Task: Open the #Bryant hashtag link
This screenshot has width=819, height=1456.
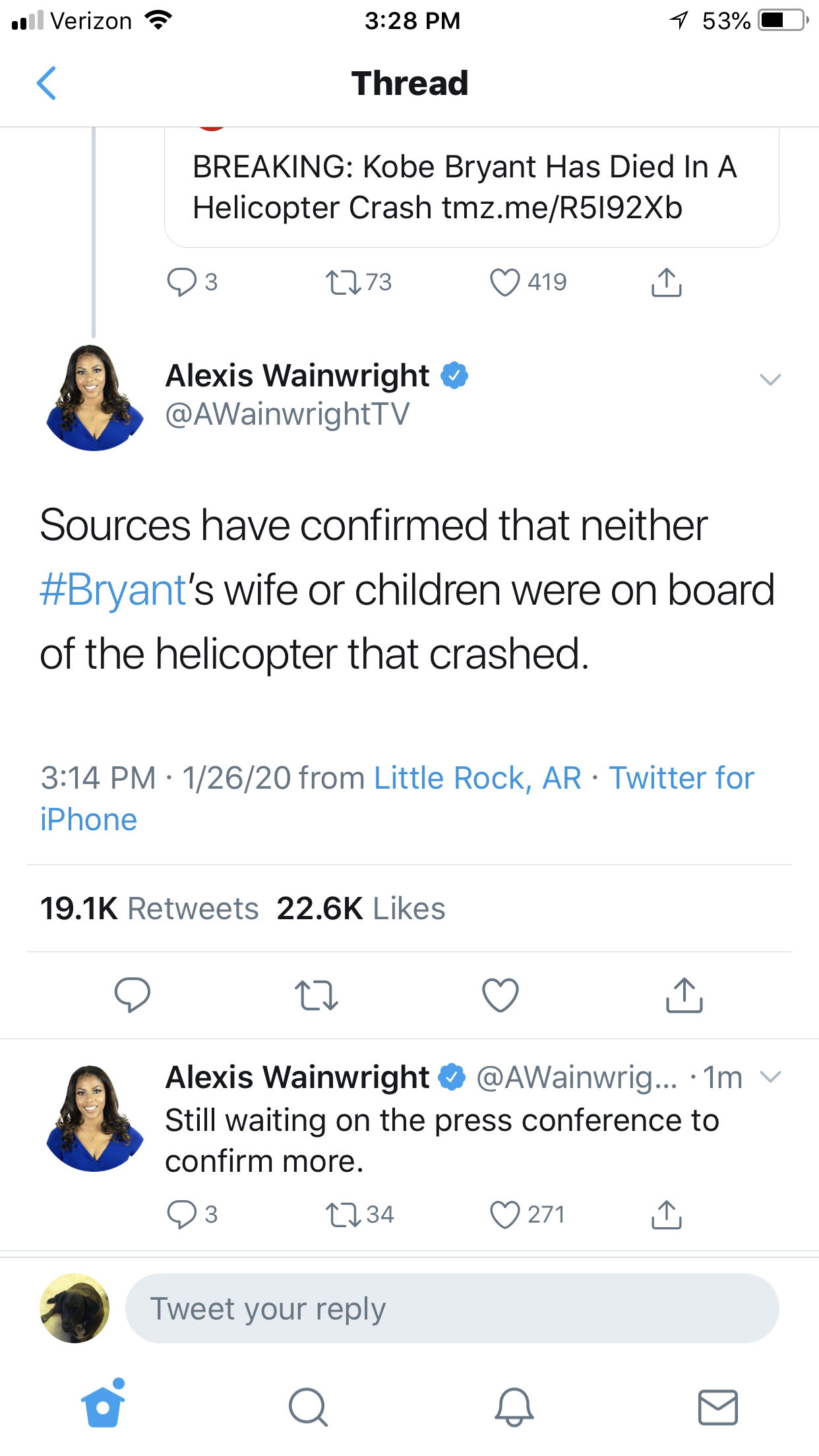Action: tap(113, 590)
